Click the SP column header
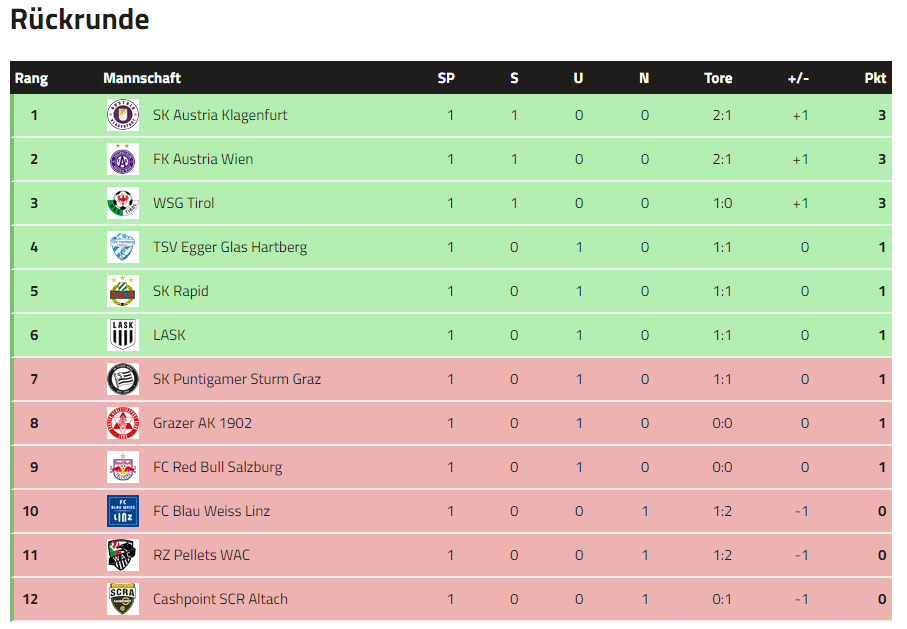The image size is (907, 629). [x=446, y=78]
